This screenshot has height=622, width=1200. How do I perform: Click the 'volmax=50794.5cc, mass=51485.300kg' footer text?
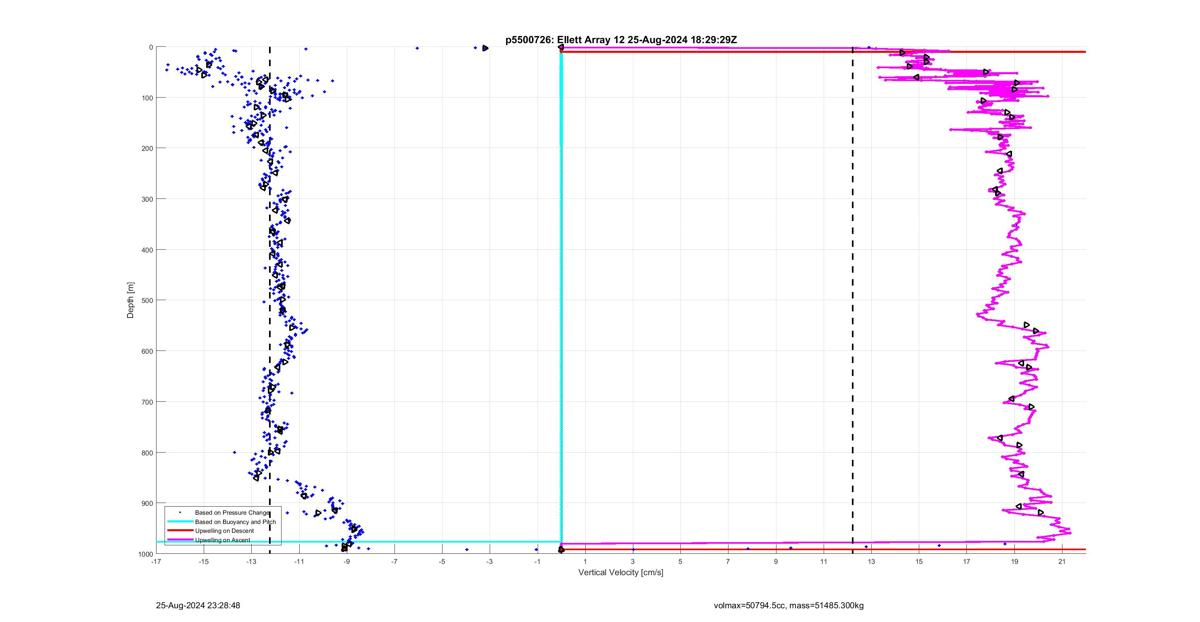pyautogui.click(x=789, y=605)
